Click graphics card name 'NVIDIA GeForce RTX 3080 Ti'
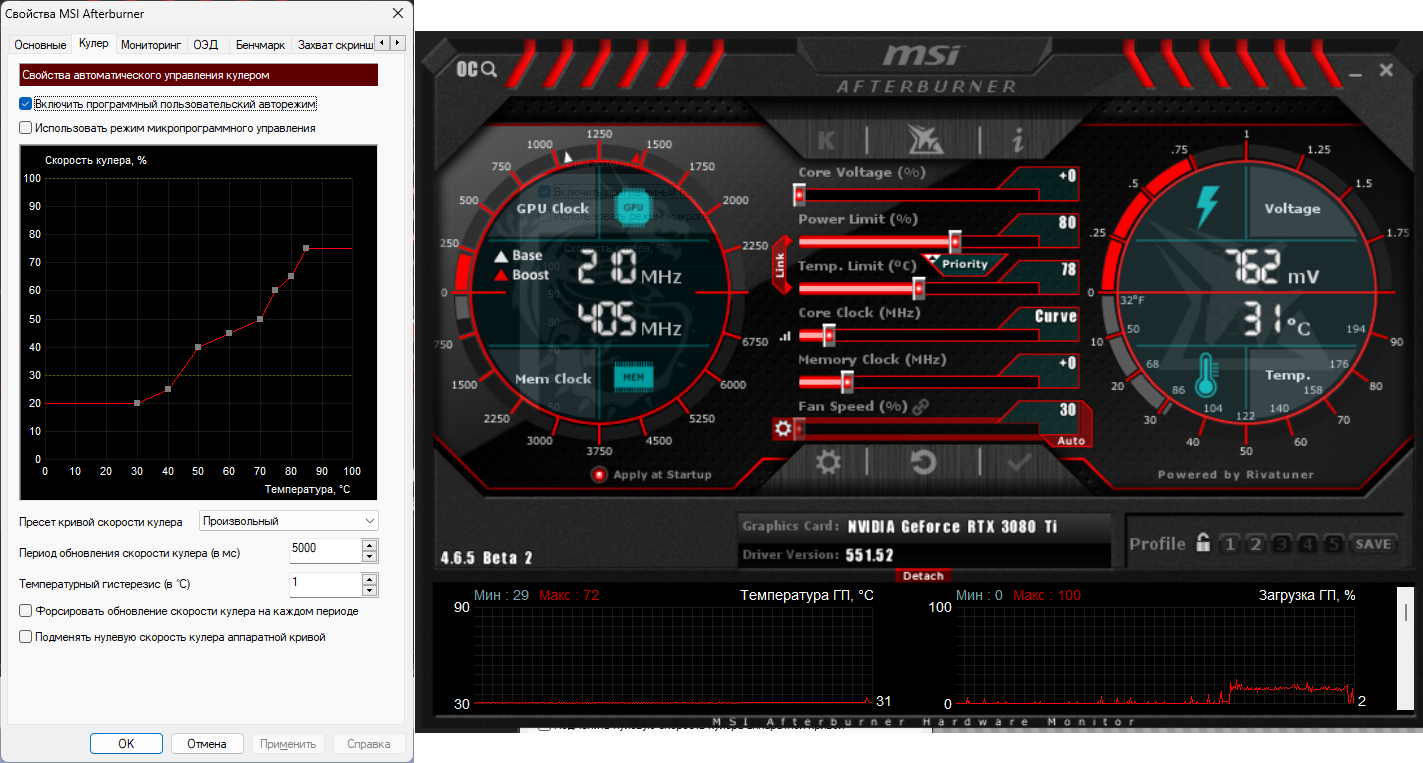This screenshot has height=763, width=1423. pos(952,527)
